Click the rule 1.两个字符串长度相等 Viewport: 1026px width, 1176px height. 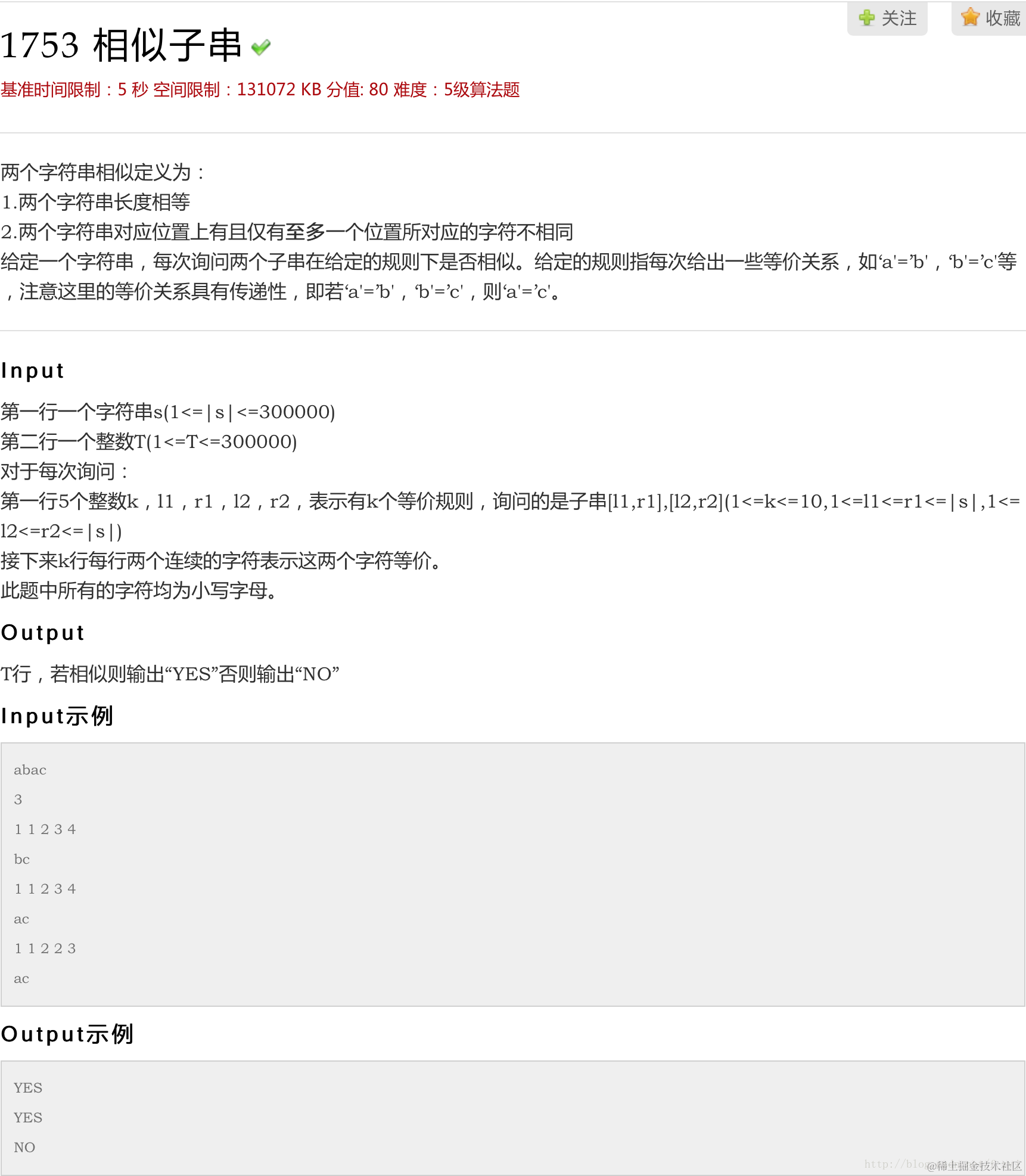95,203
